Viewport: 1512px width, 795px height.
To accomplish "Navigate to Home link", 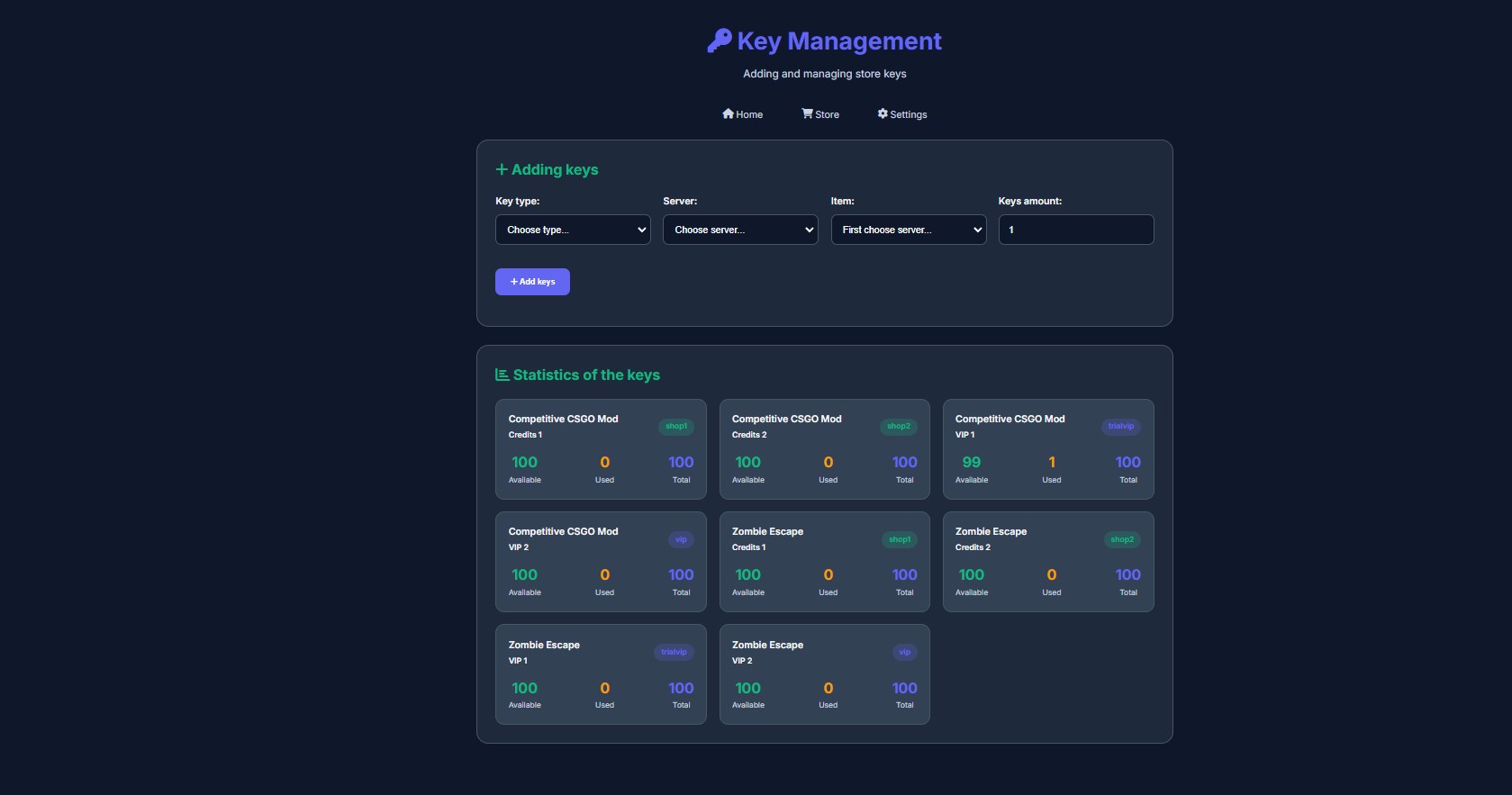I will point(748,114).
